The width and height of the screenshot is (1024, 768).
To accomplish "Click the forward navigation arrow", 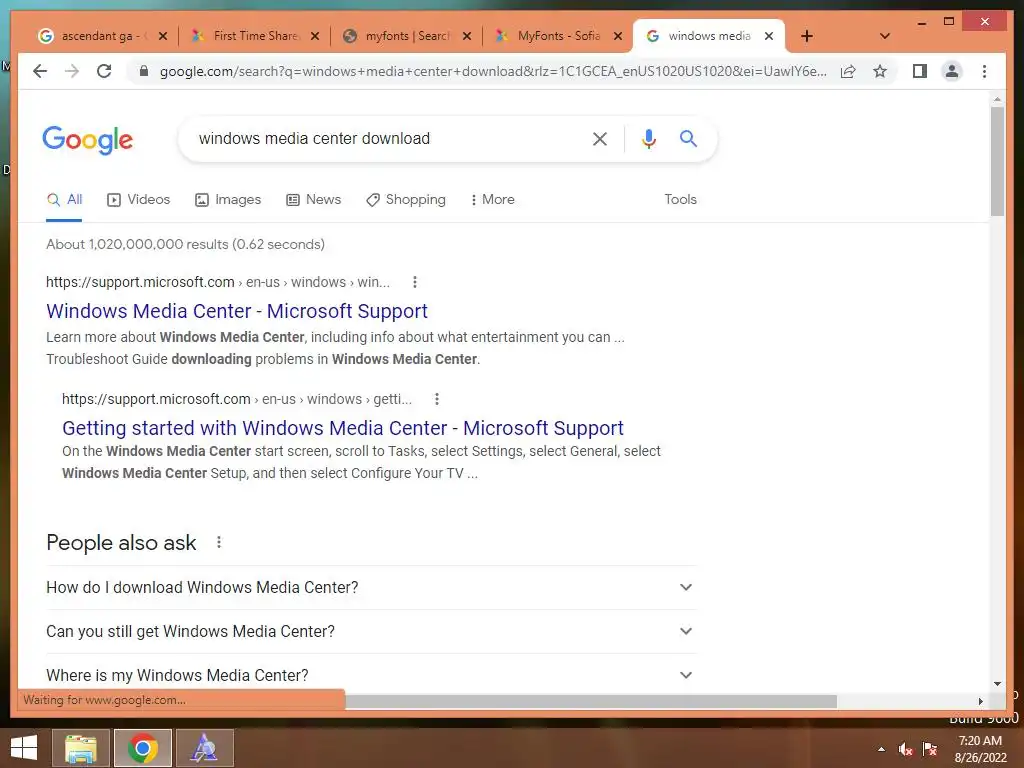I will click(72, 71).
